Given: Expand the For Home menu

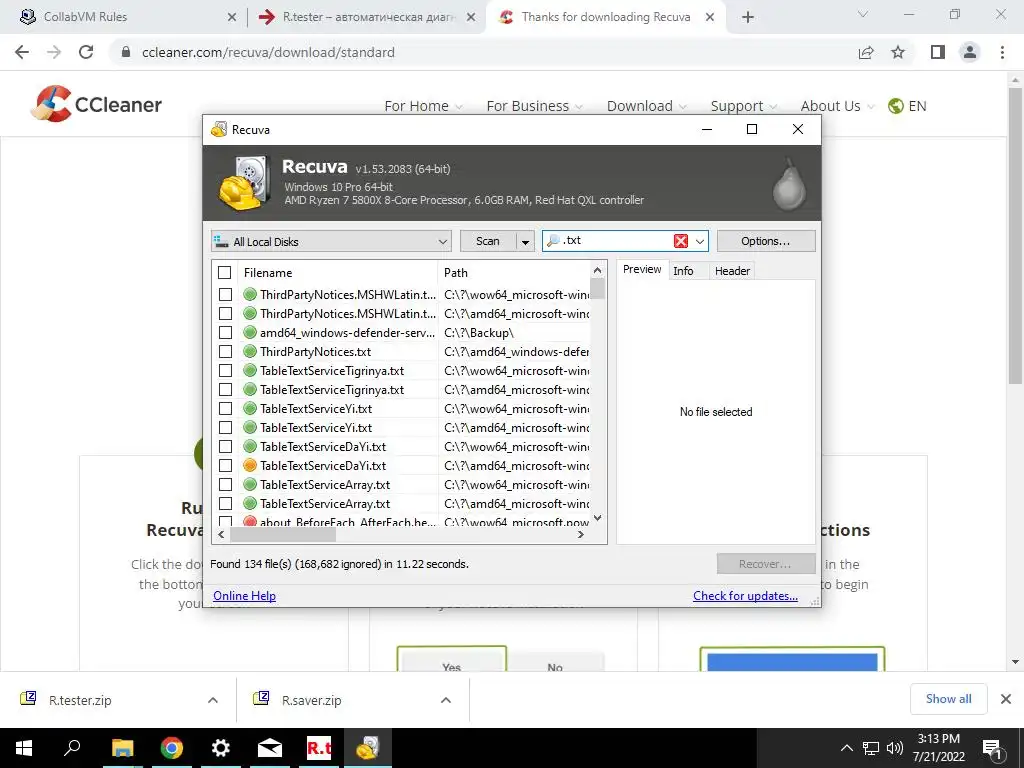Looking at the screenshot, I should point(423,106).
